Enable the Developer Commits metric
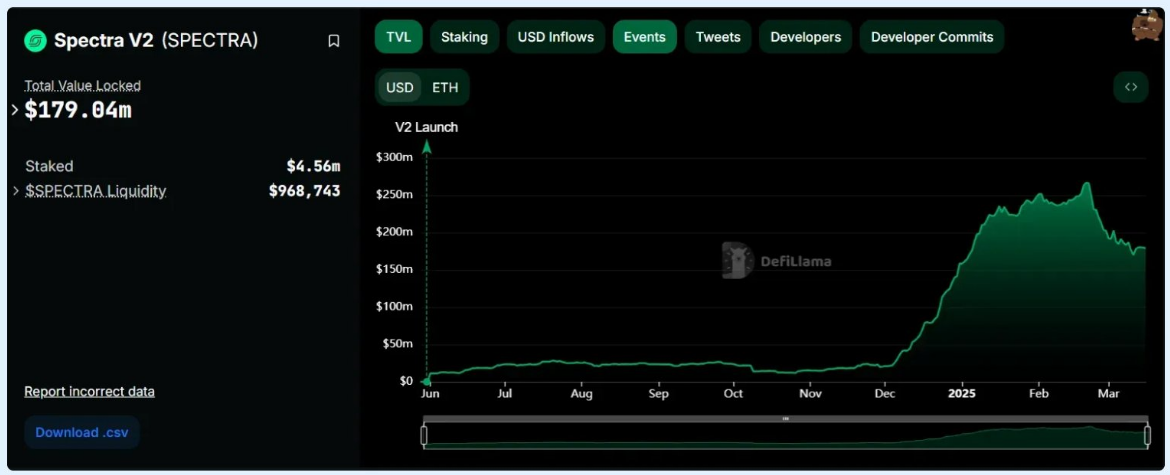Viewport: 1170px width, 475px height. 932,37
